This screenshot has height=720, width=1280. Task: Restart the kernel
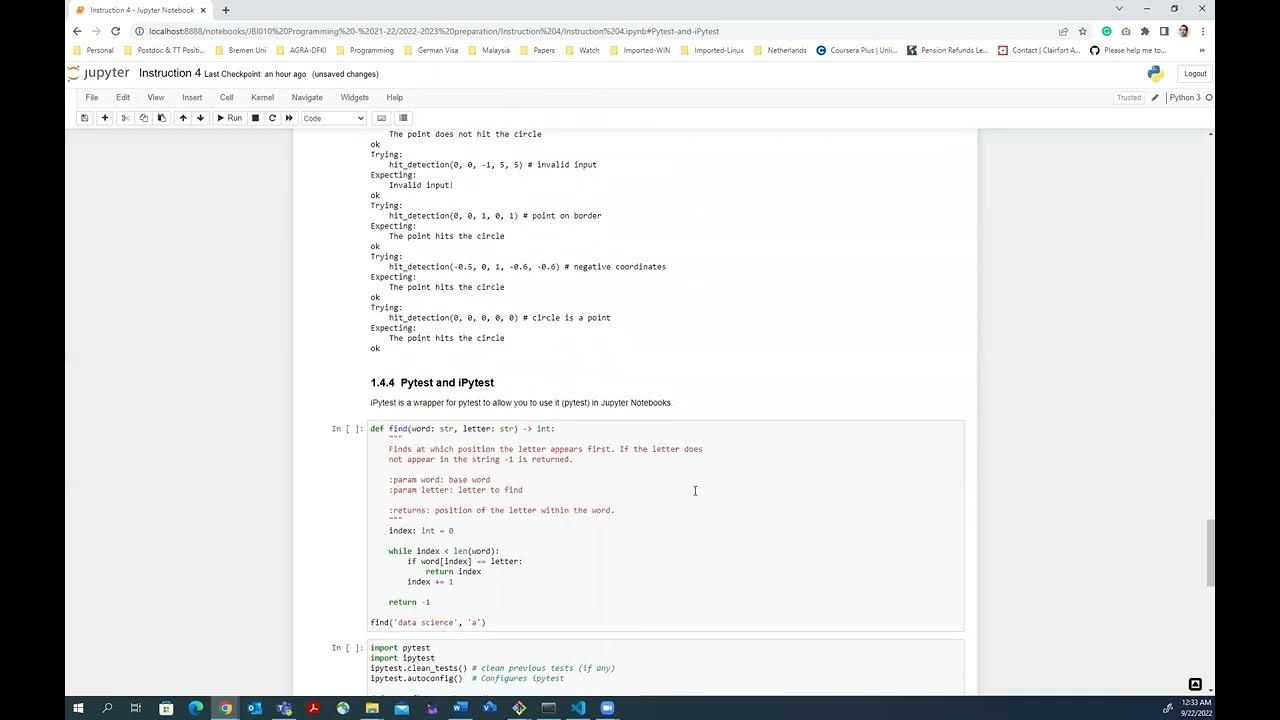click(x=272, y=118)
